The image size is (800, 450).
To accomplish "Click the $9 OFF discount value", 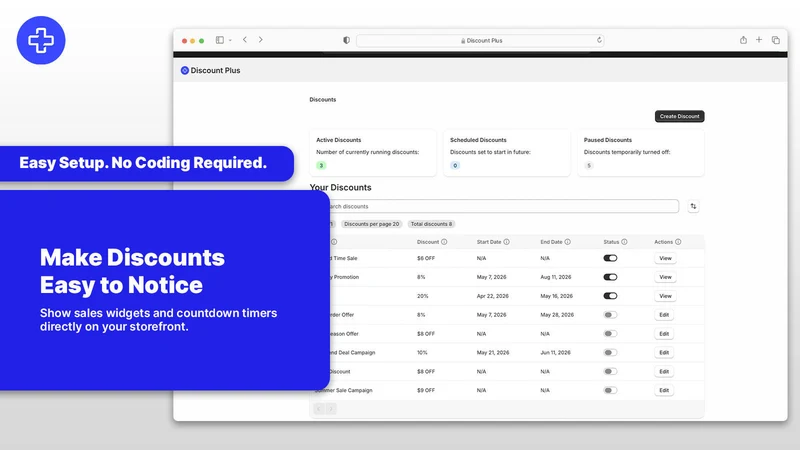I will pos(426,390).
